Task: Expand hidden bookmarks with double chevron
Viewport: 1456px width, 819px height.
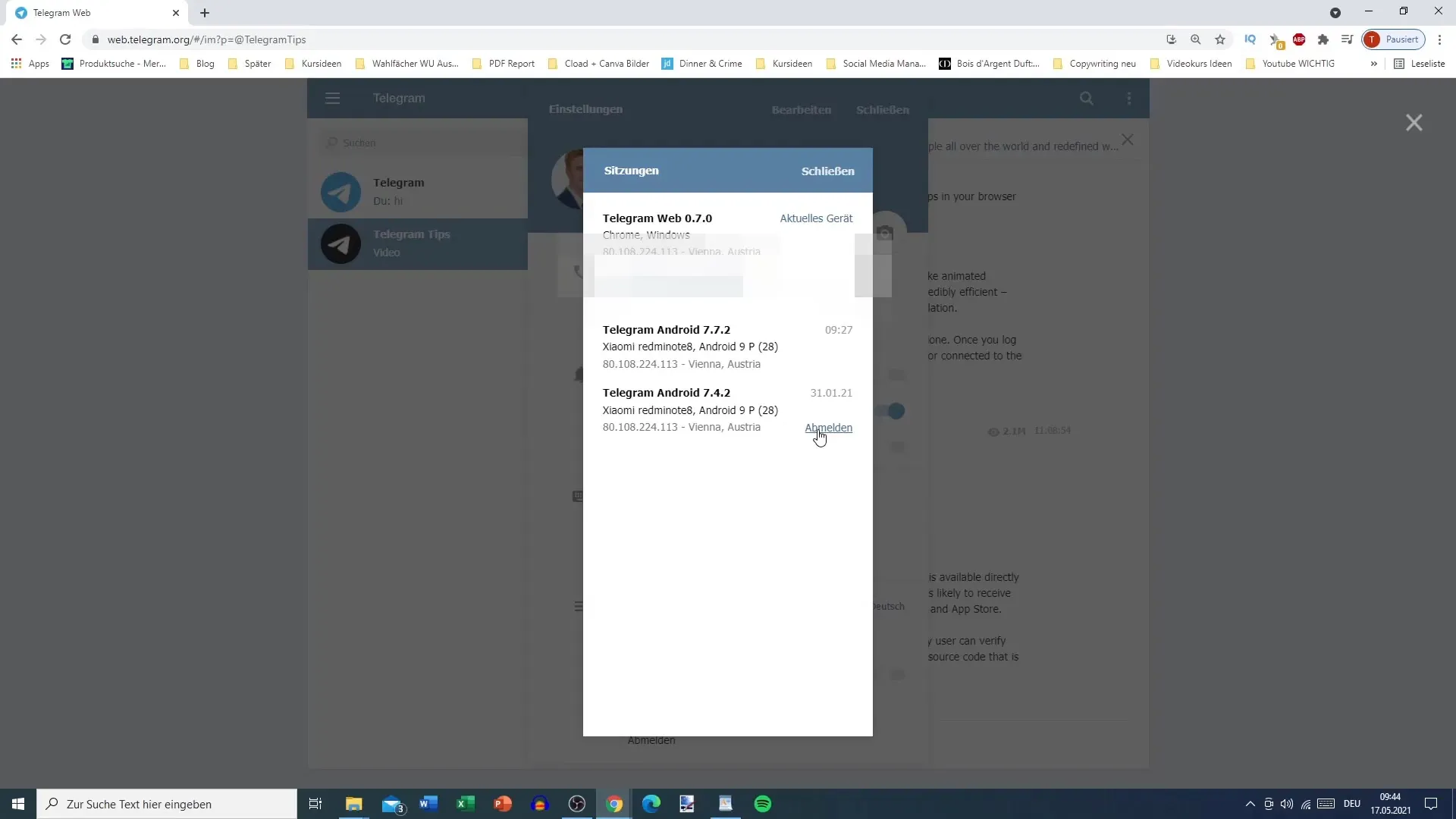Action: click(x=1373, y=64)
